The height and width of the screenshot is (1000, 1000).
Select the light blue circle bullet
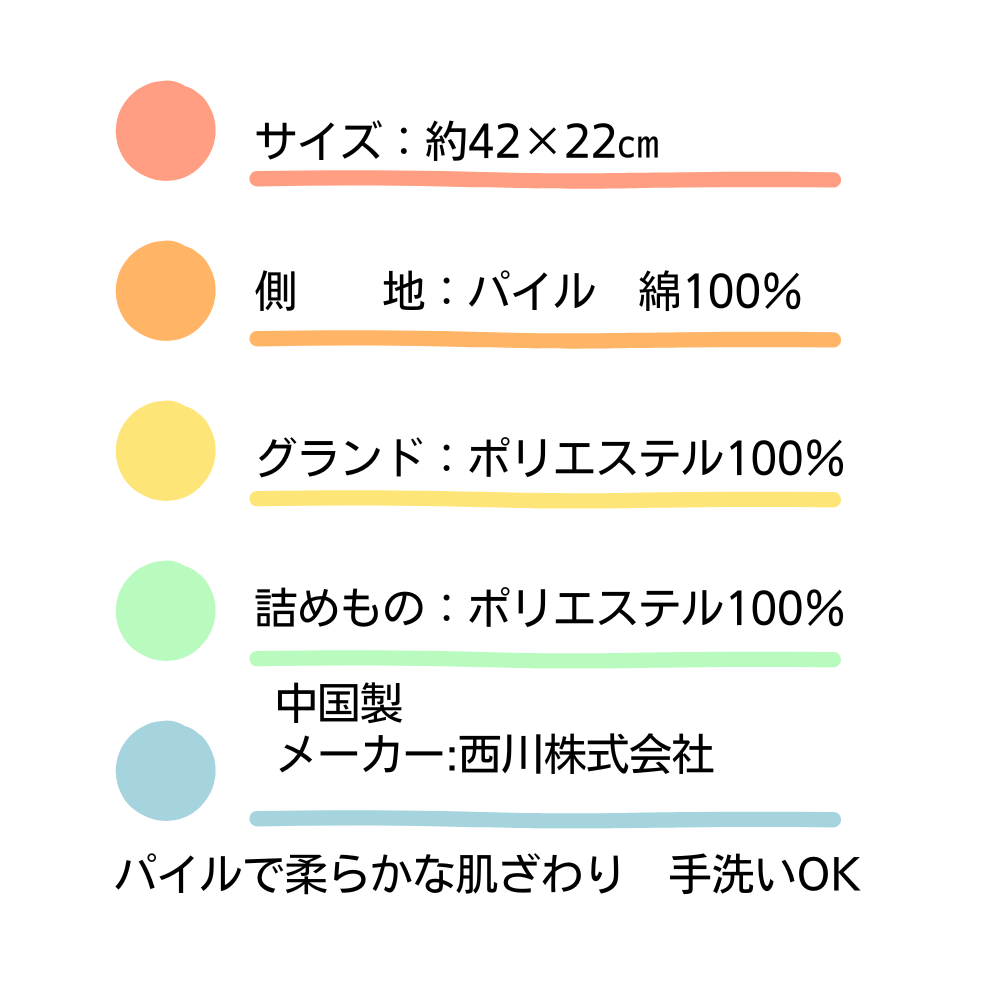pyautogui.click(x=165, y=770)
